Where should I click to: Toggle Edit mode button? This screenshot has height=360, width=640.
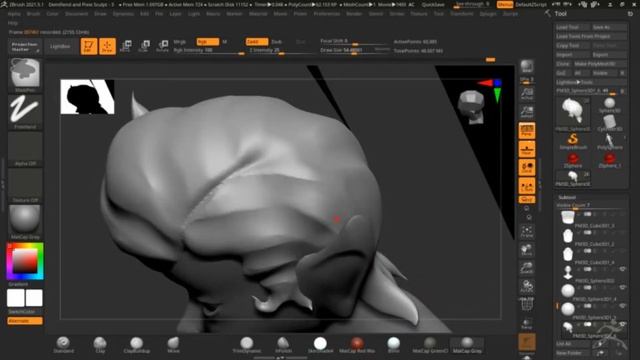click(x=89, y=46)
